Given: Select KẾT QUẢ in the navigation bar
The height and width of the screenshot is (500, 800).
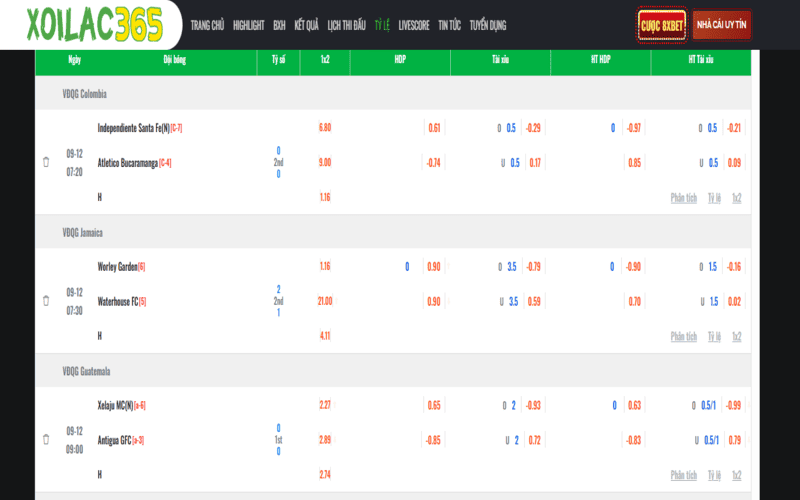Looking at the screenshot, I should 306,25.
